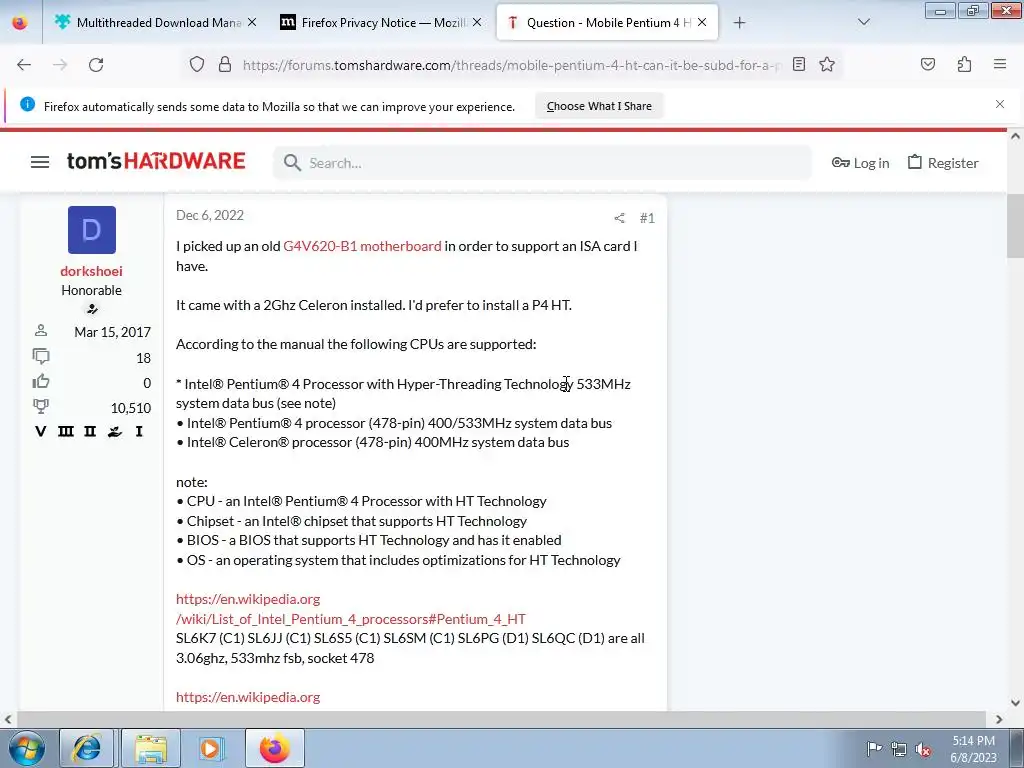Click the padlock site security icon

tap(225, 65)
